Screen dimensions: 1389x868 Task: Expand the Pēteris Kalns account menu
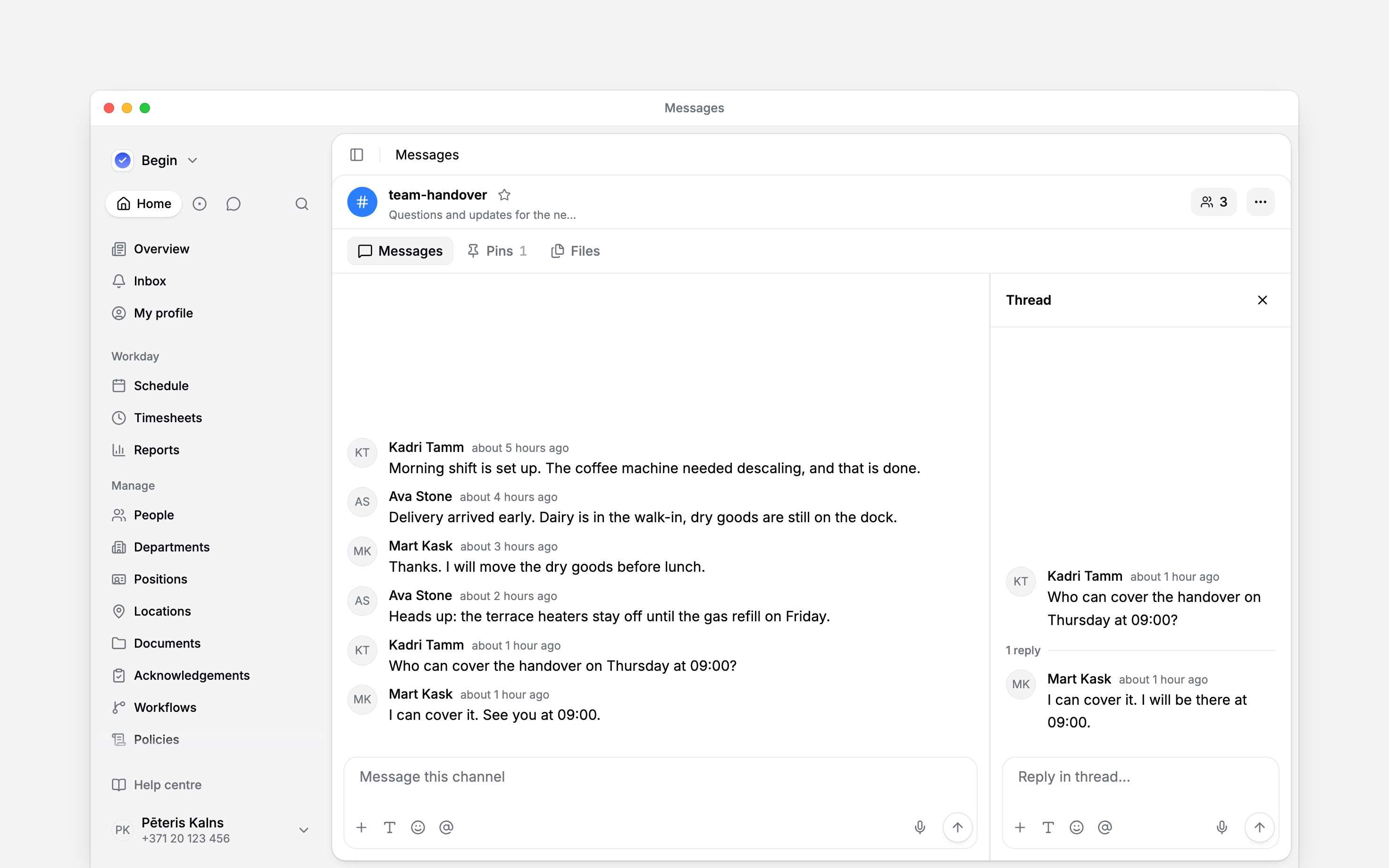point(210,830)
